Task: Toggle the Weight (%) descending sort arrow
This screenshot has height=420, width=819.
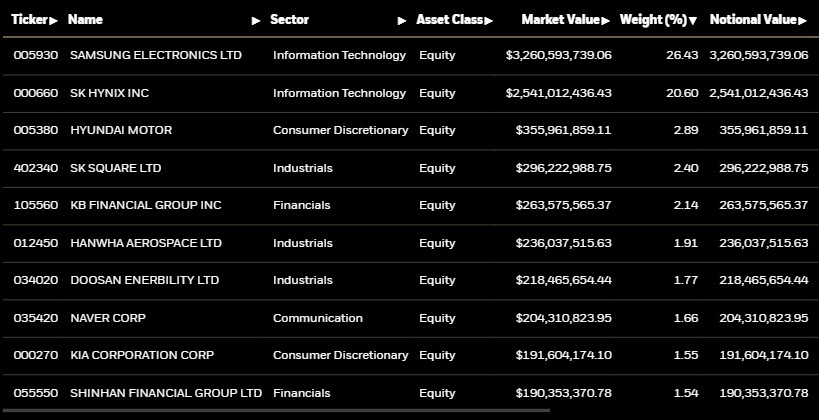Action: (x=693, y=20)
